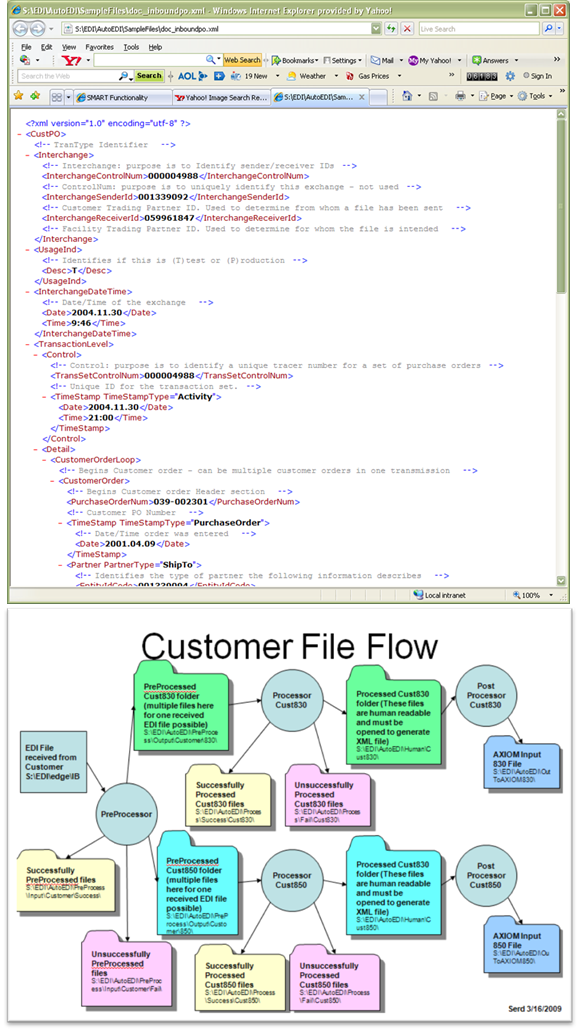The image size is (579, 1031).
Task: Expand the address bar history dropdown
Action: pos(375,29)
